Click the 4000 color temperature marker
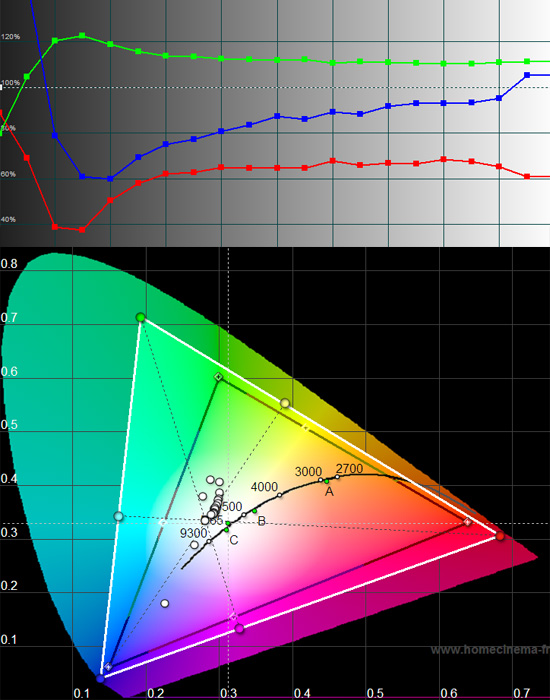Image resolution: width=550 pixels, height=700 pixels. pos(280,495)
